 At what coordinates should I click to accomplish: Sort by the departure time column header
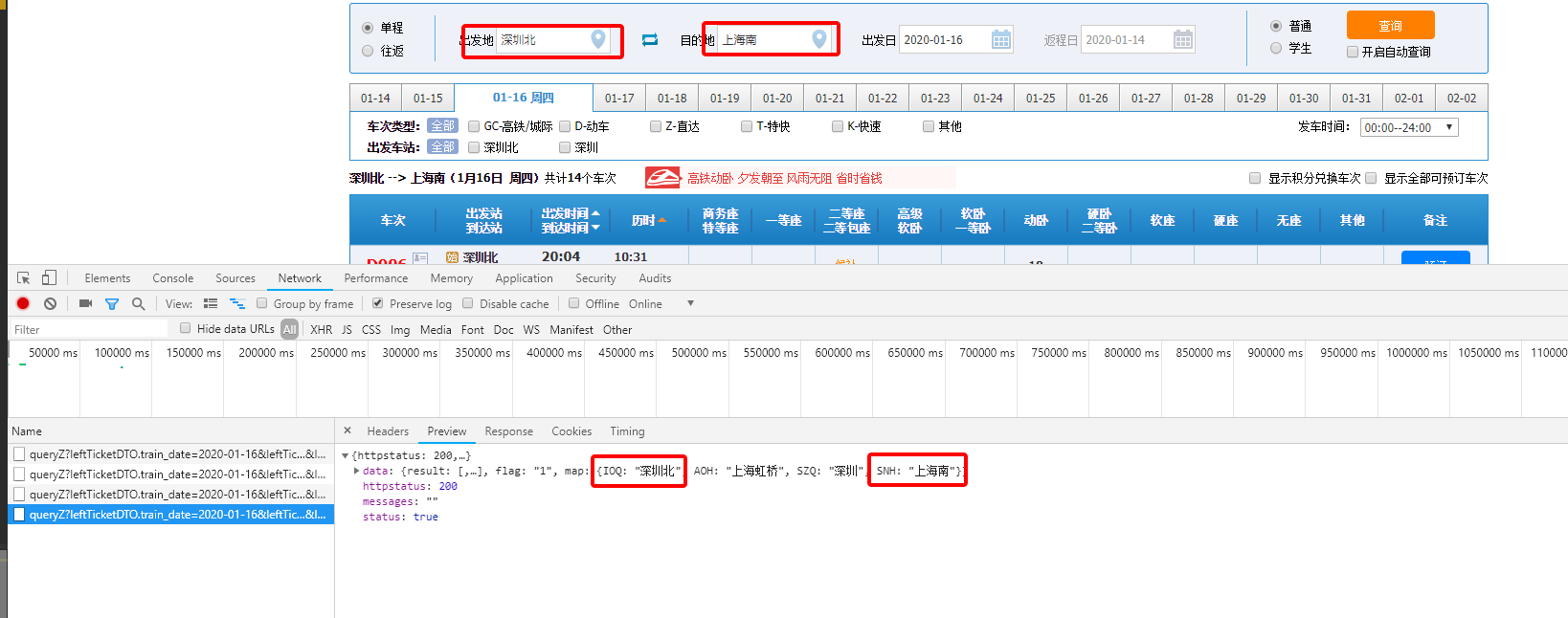click(571, 213)
